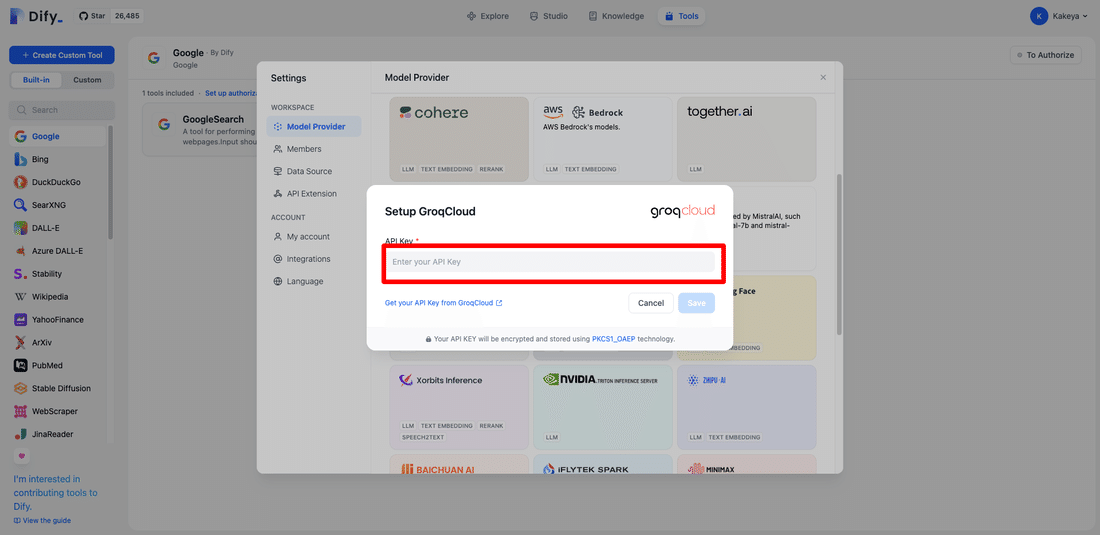Open Language settings item
The height and width of the screenshot is (535, 1100).
click(x=314, y=282)
